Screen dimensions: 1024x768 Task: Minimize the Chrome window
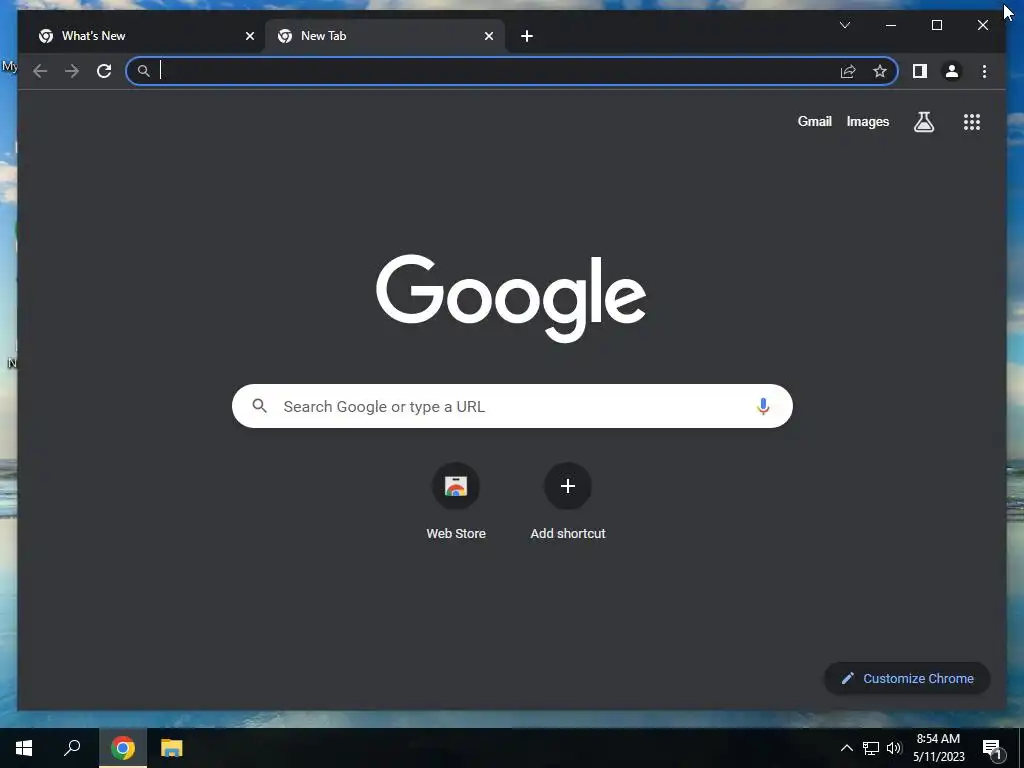coord(891,25)
